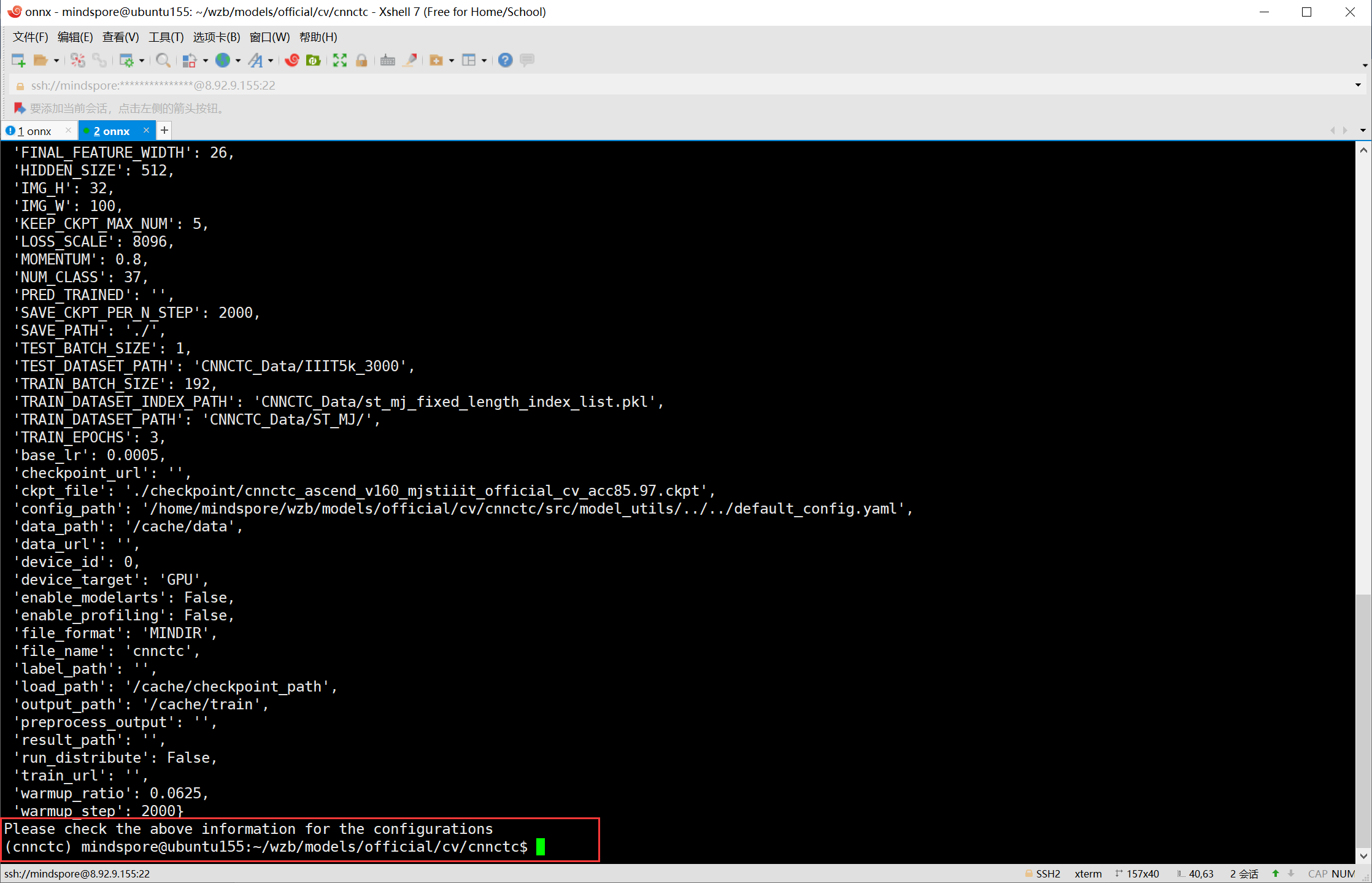Add a new tab with plus button
This screenshot has height=883, width=1372.
tap(164, 131)
